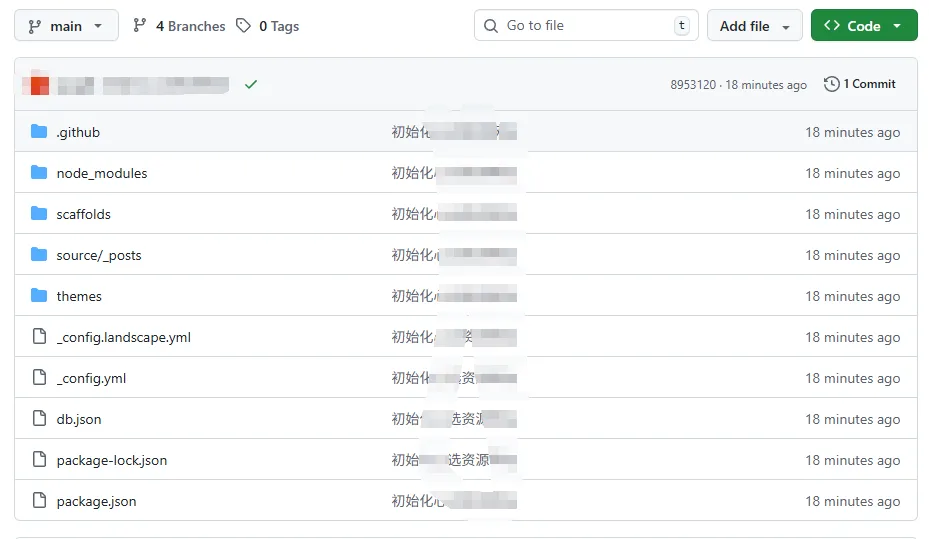Open the green Code dropdown
Screen dimensions: 929x539
(x=863, y=26)
